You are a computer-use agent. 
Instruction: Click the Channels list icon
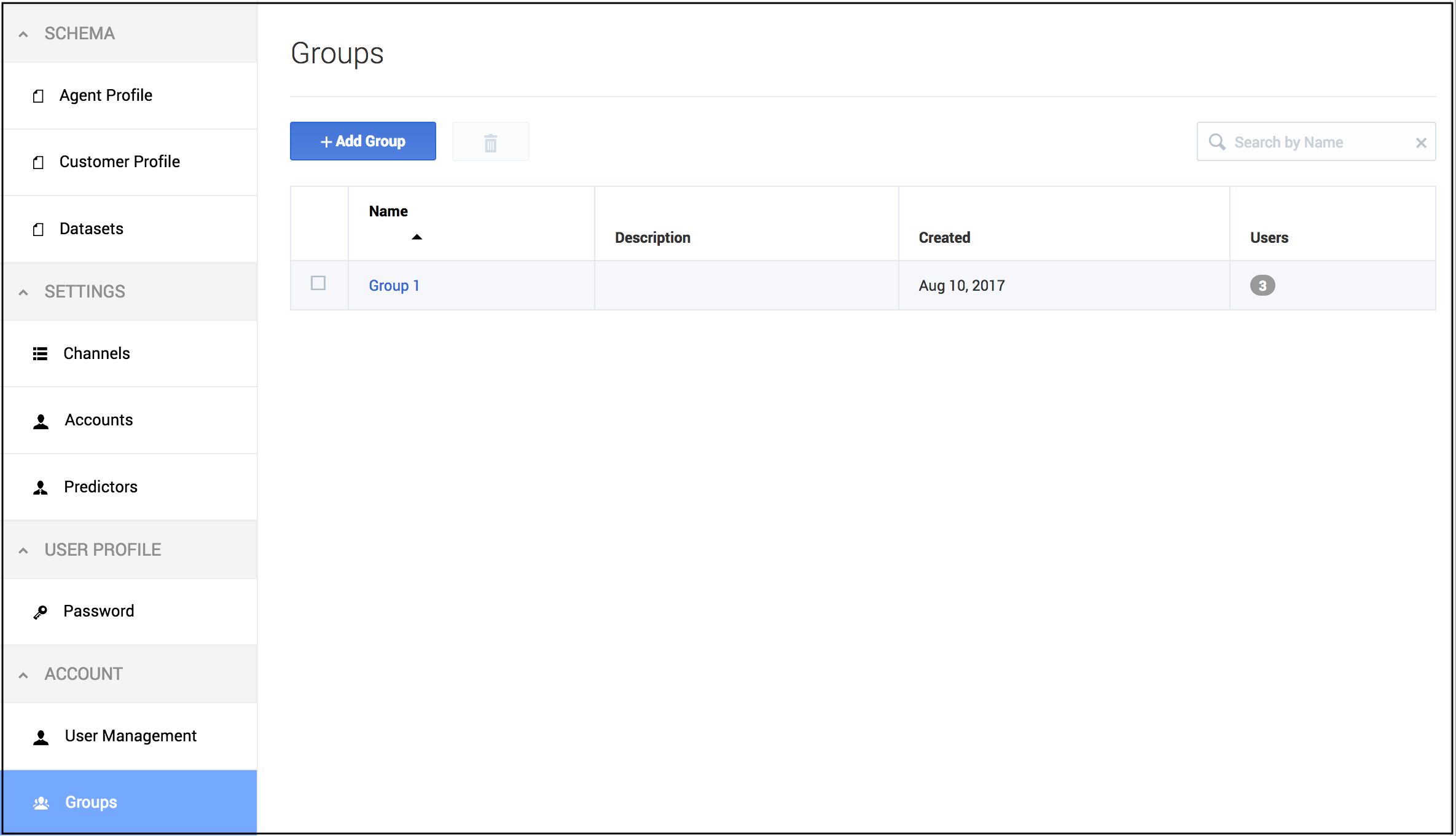click(40, 353)
